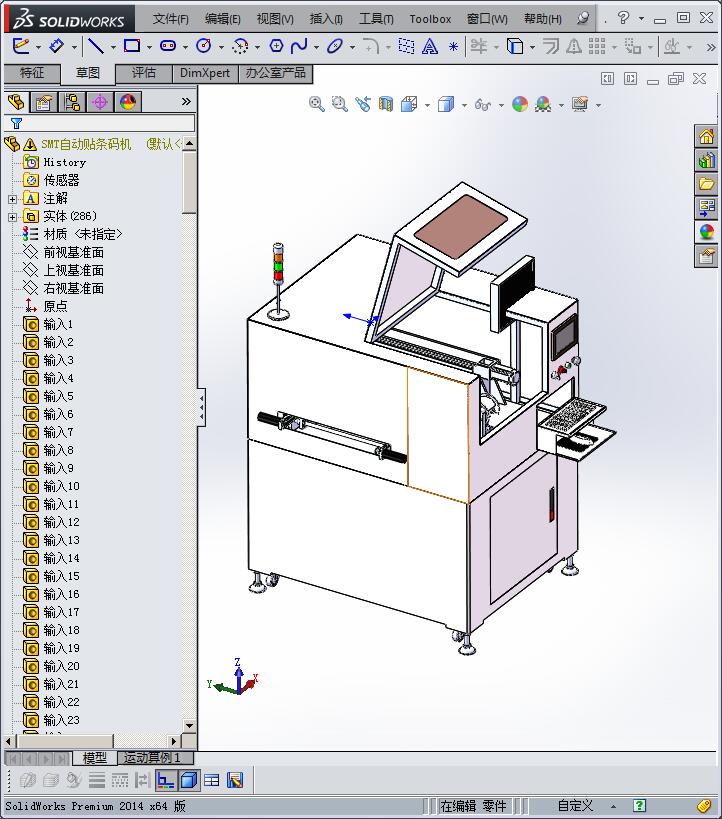The image size is (722, 819).
Task: Open the 编辑(E) menu
Action: (223, 19)
